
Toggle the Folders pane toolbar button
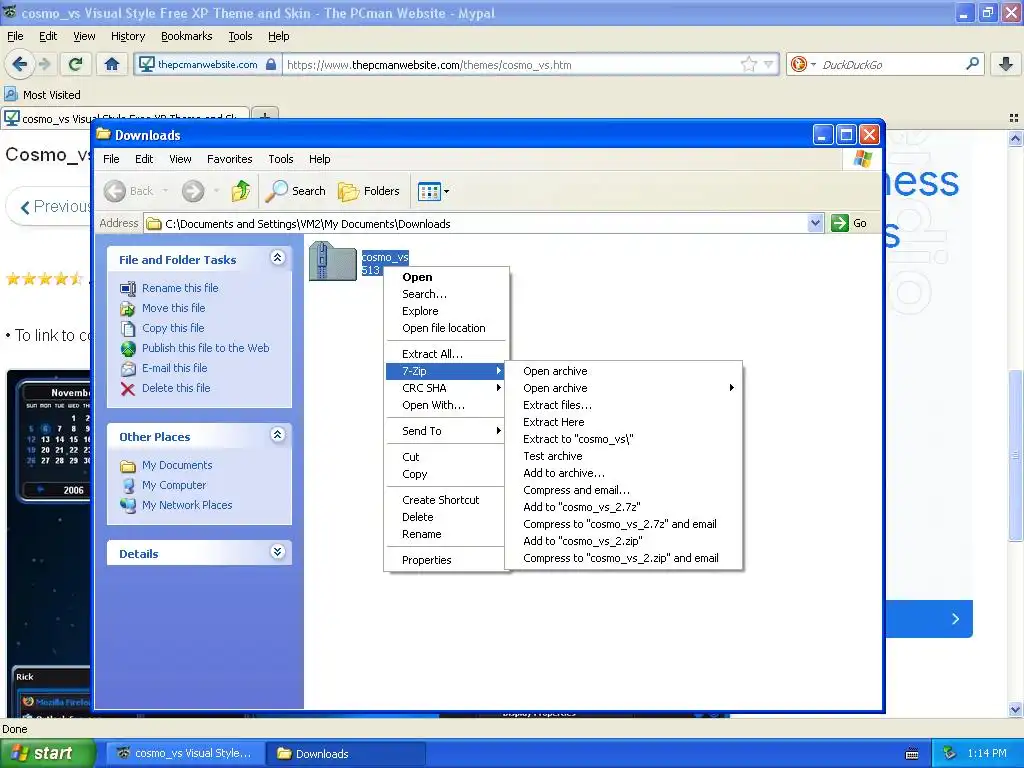click(368, 191)
